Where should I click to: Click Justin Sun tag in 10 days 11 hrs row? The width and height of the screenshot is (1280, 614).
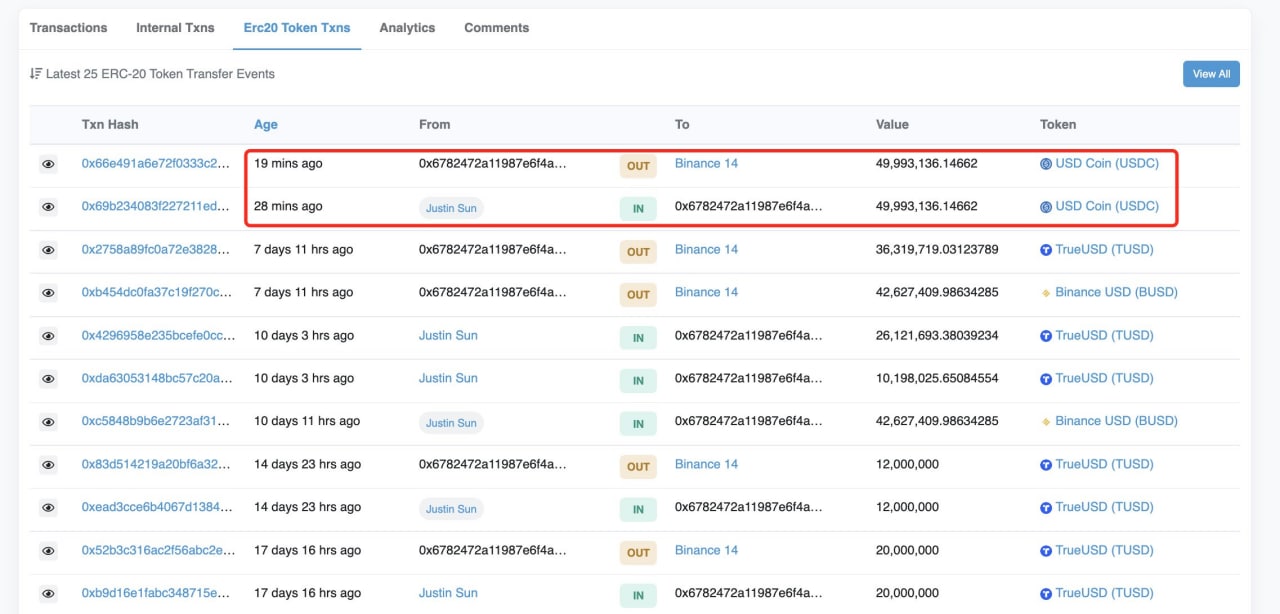451,423
